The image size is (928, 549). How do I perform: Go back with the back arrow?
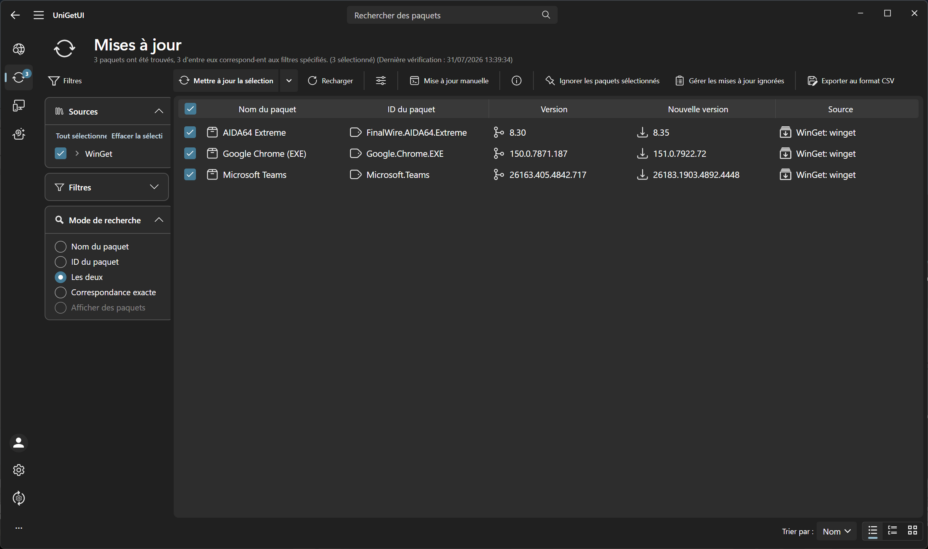(x=15, y=15)
